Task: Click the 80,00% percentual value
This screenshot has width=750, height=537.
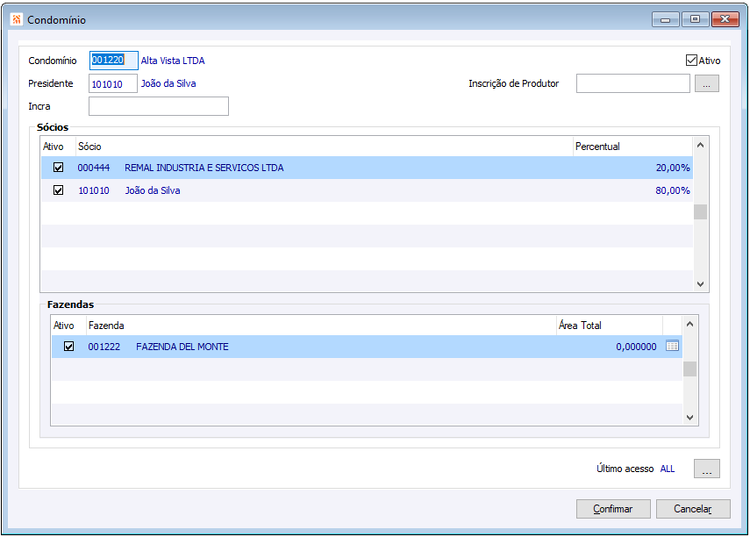Action: 673,191
